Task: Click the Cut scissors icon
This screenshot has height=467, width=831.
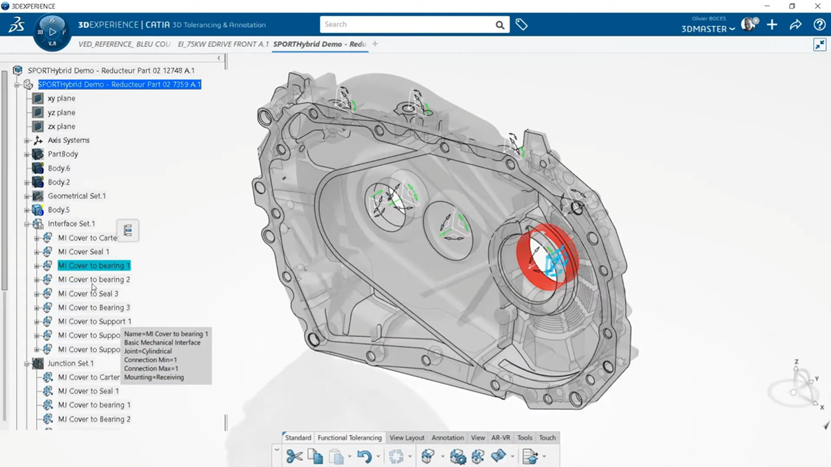Action: click(x=294, y=456)
